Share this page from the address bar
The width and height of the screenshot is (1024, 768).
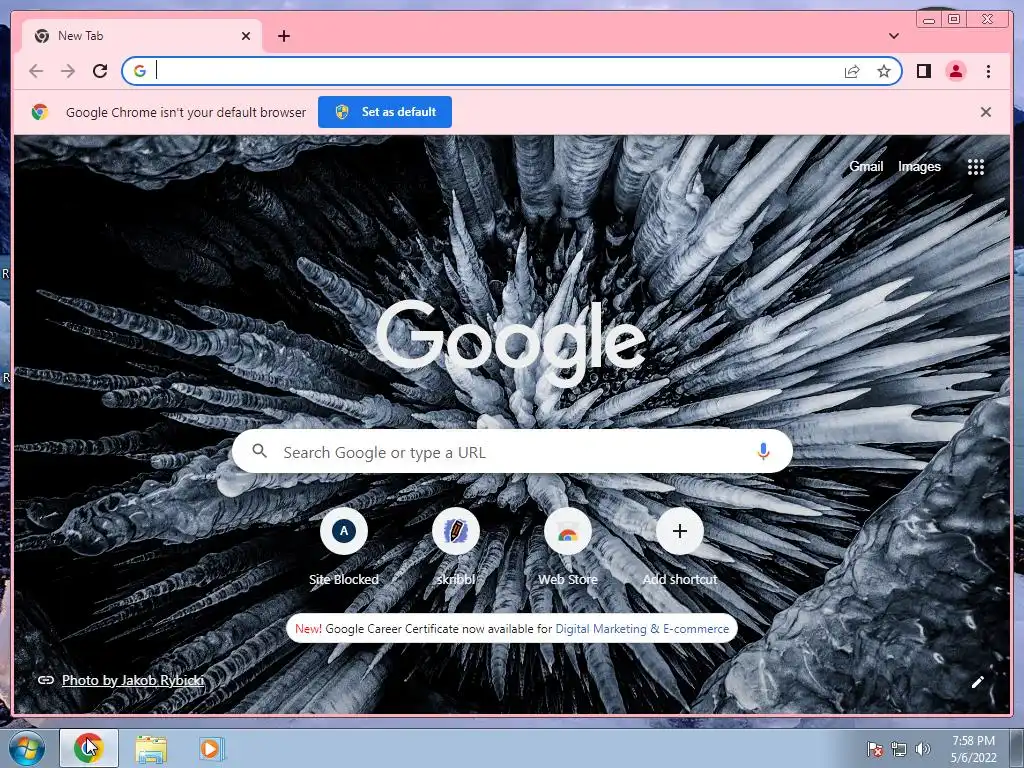point(852,71)
